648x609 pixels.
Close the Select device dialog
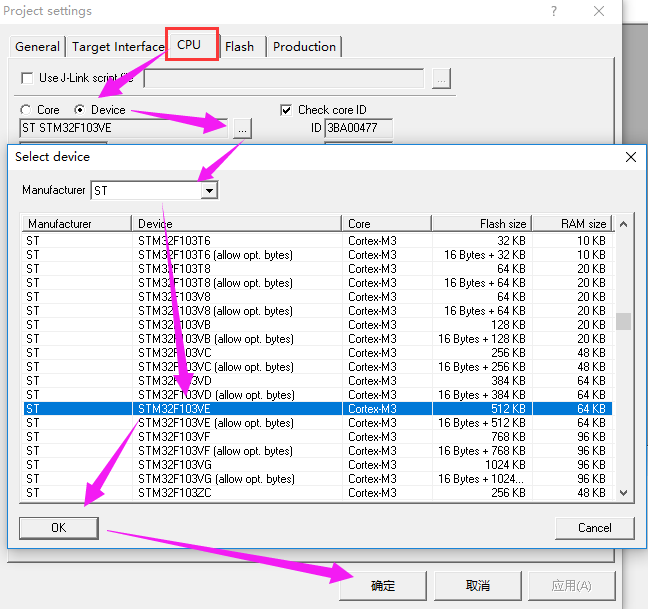pos(631,157)
